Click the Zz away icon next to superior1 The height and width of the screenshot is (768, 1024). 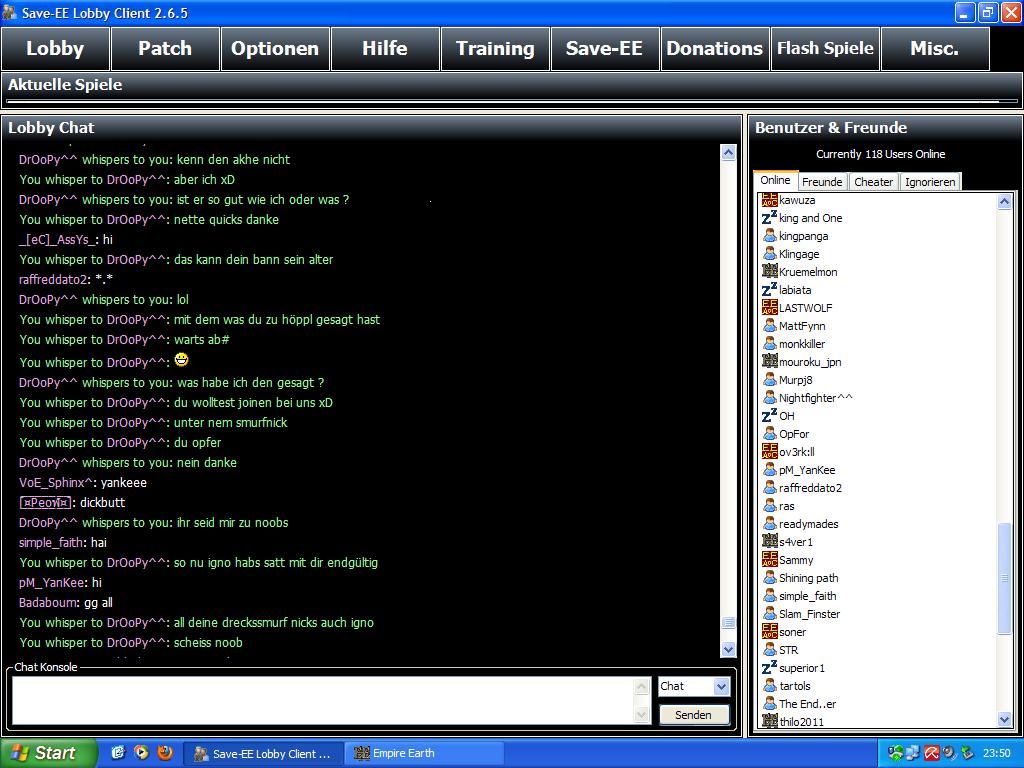pyautogui.click(x=769, y=668)
